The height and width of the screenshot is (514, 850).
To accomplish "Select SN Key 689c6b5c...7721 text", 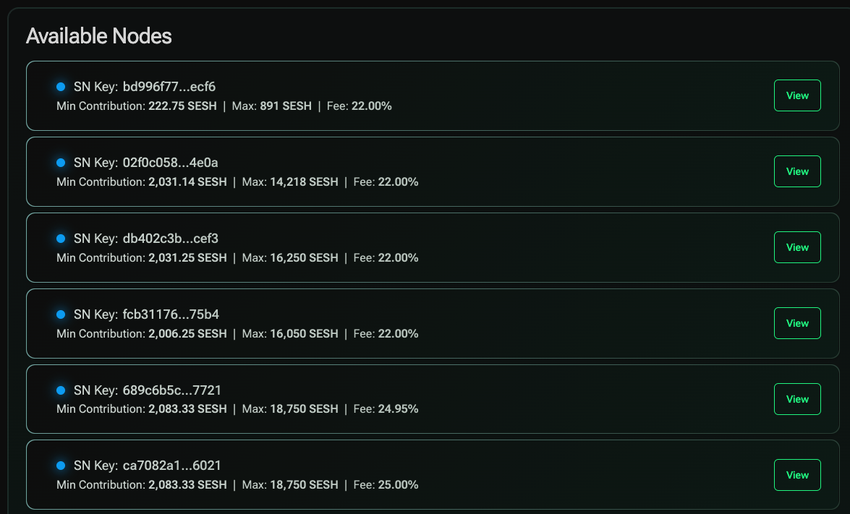I will 147,390.
